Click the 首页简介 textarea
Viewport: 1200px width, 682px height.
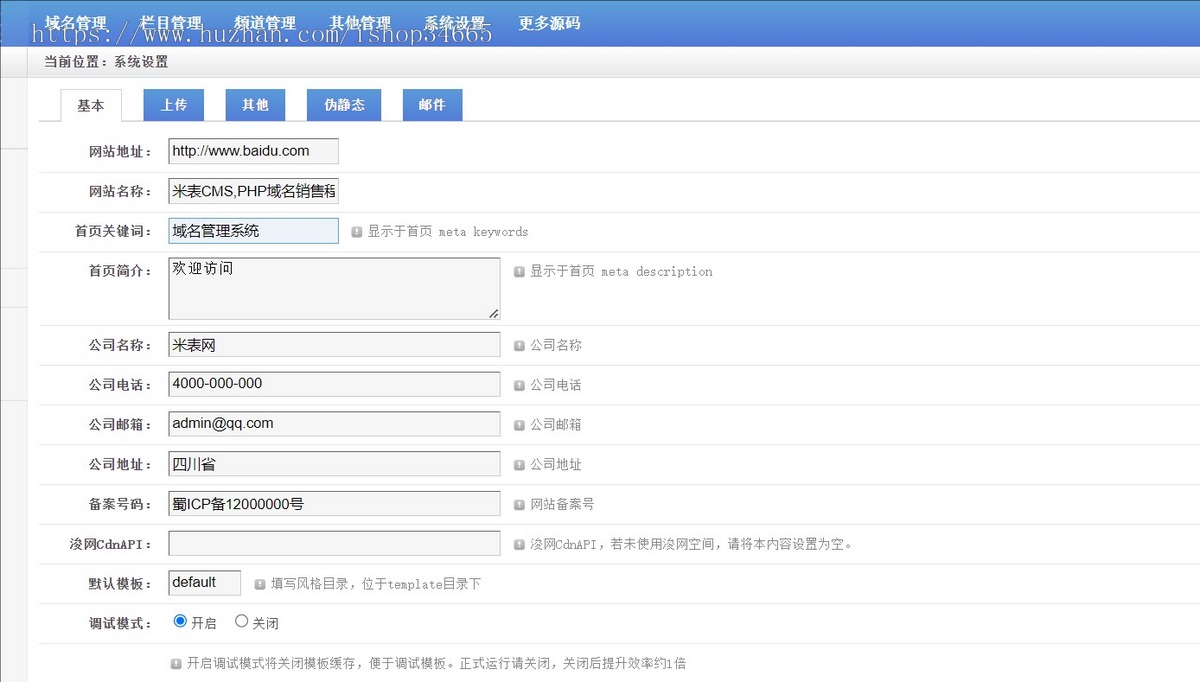click(x=334, y=289)
